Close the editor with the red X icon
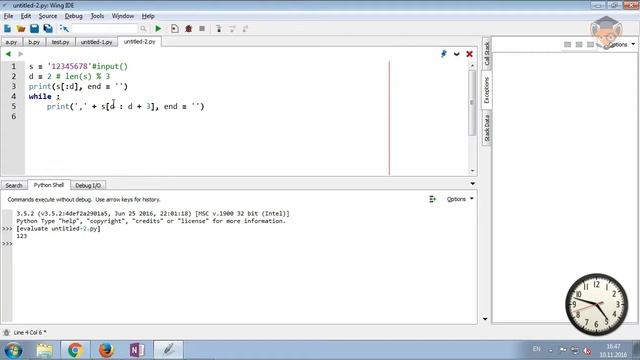 pos(469,54)
